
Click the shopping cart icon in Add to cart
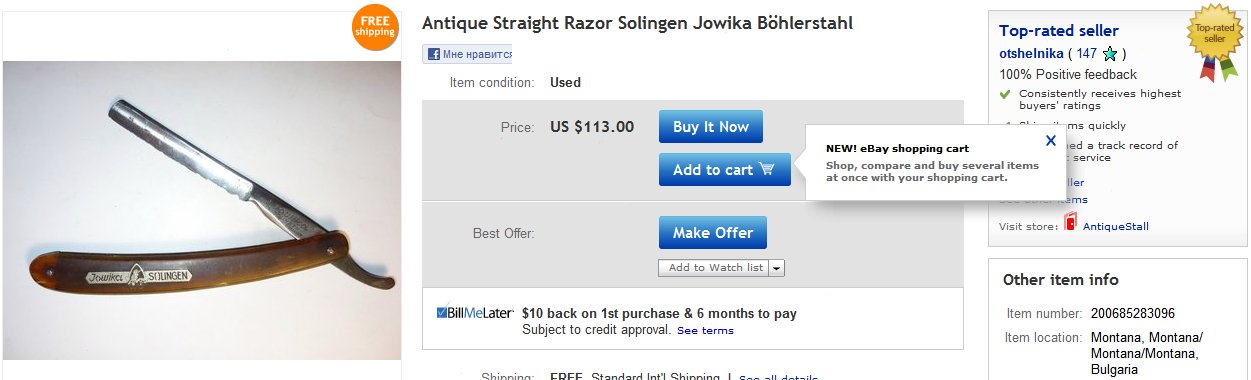[767, 169]
